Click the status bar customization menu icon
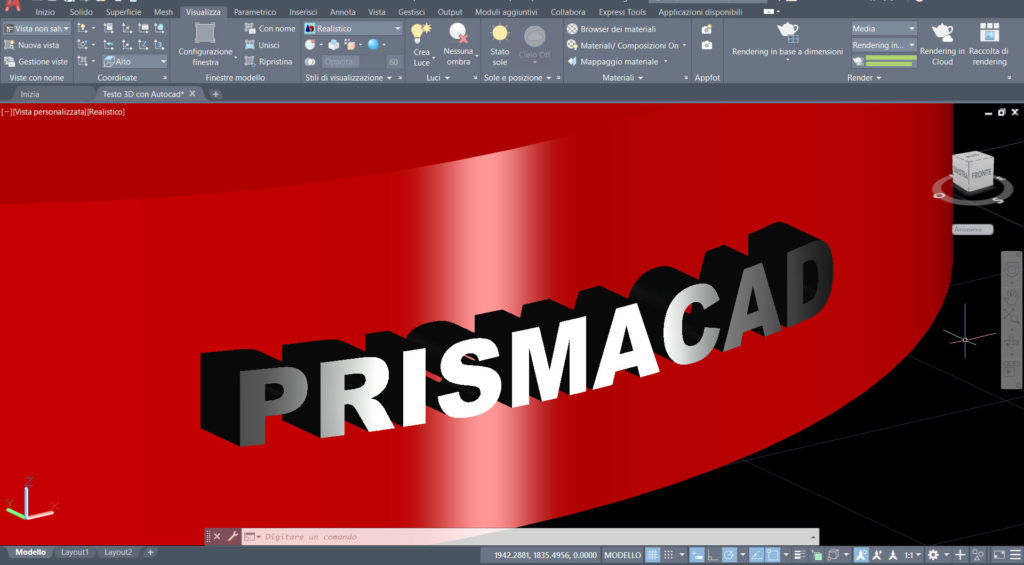The height and width of the screenshot is (565, 1024). point(1015,555)
